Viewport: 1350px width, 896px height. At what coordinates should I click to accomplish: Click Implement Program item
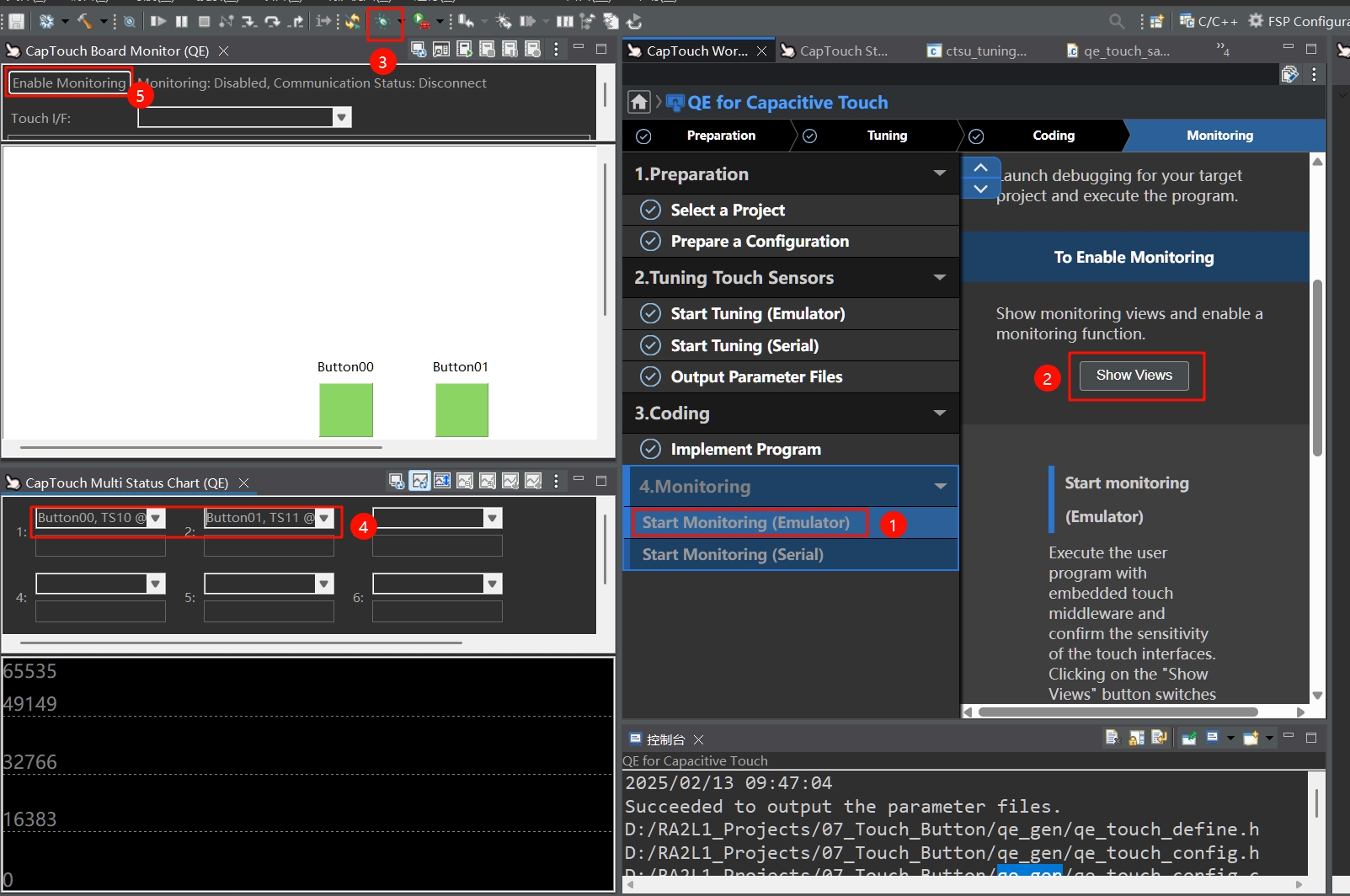click(791, 449)
